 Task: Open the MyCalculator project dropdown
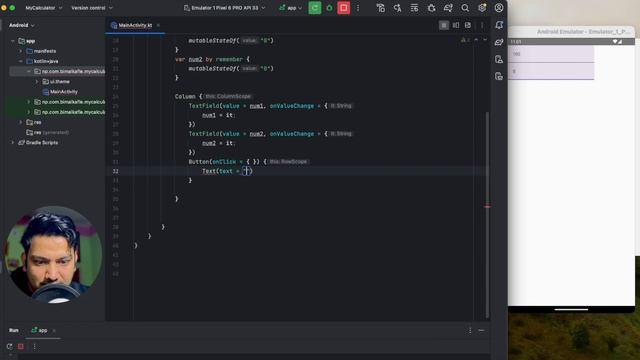(44, 8)
